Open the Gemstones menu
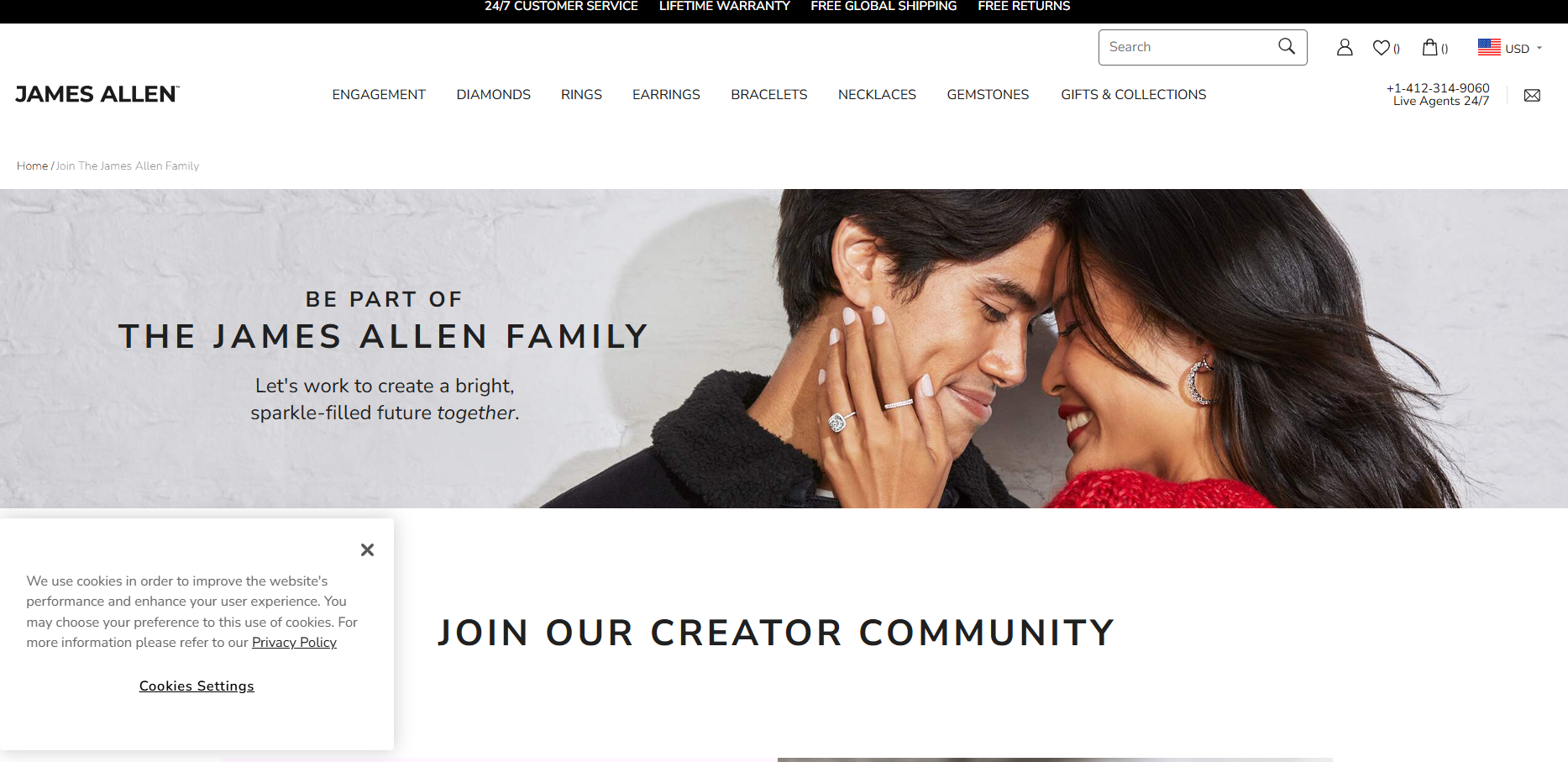 tap(988, 95)
